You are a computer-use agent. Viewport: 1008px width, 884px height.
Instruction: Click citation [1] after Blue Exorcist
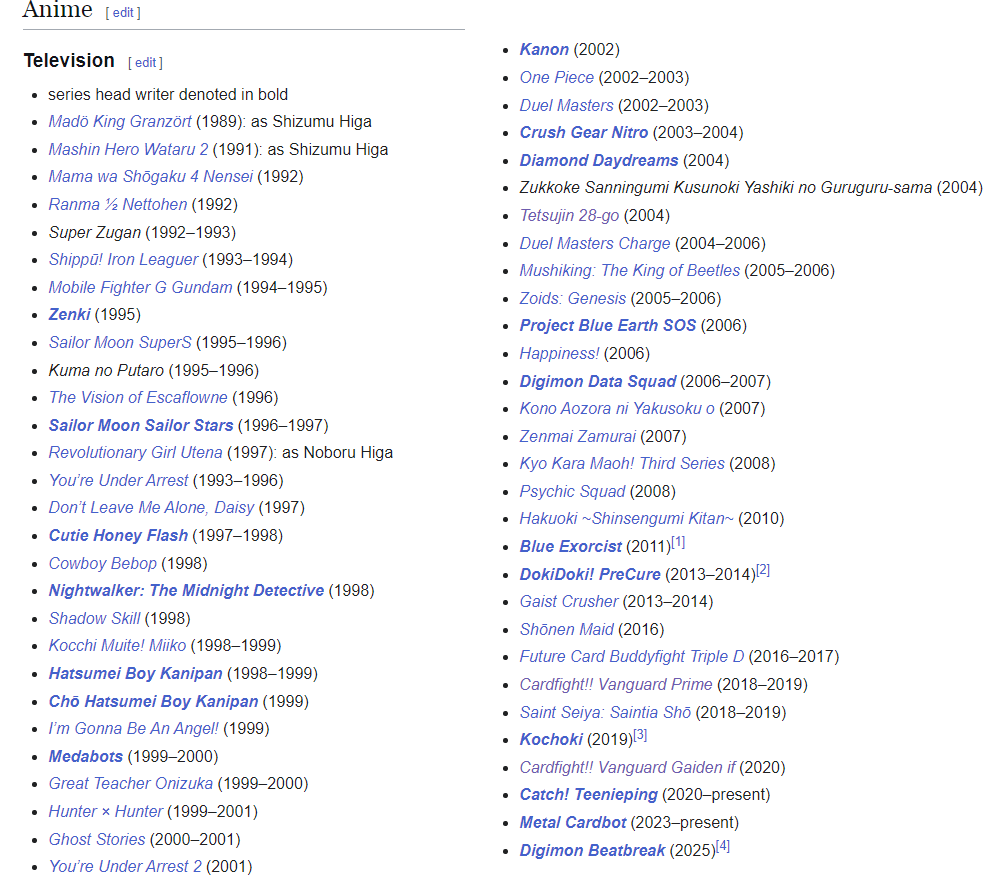click(678, 543)
